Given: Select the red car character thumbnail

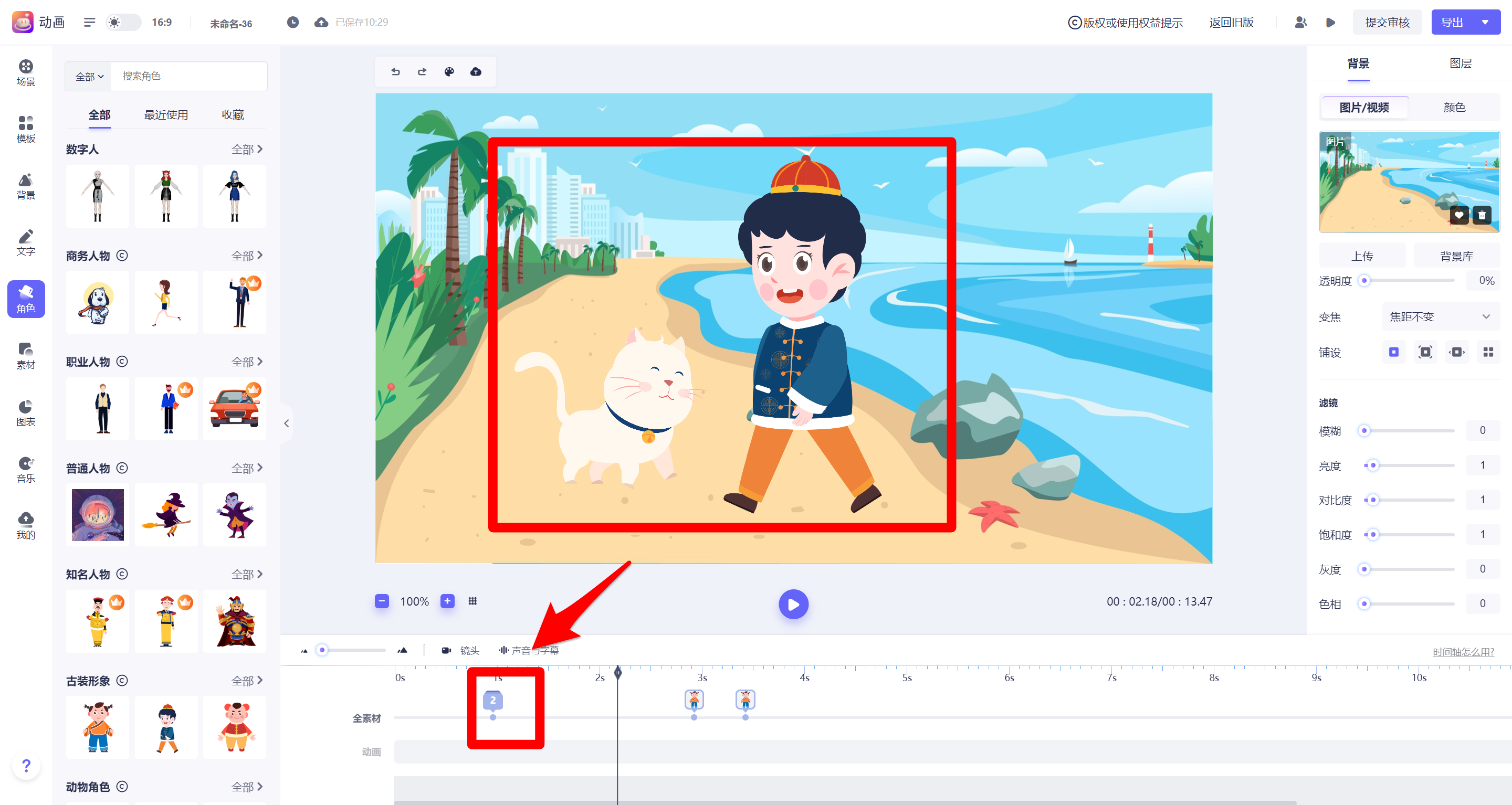Looking at the screenshot, I should pyautogui.click(x=234, y=408).
